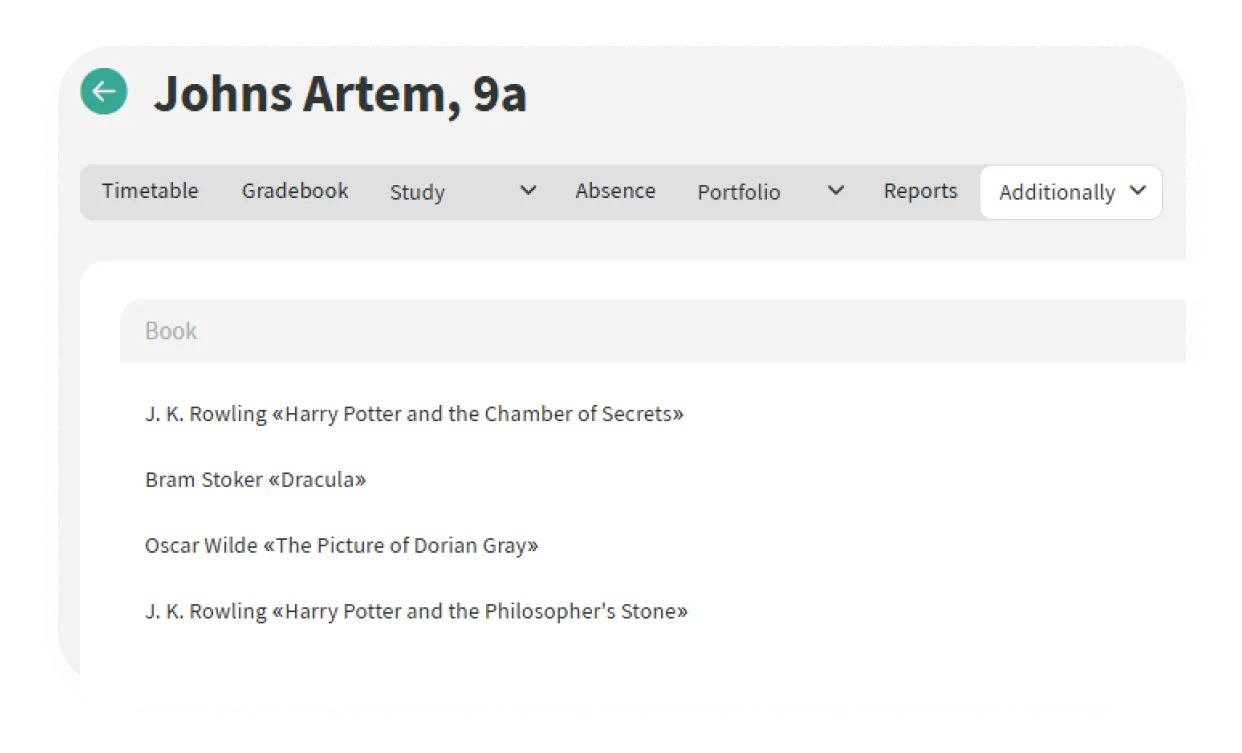
Task: Expand the Additionally dropdown chevron
Action: click(1137, 191)
